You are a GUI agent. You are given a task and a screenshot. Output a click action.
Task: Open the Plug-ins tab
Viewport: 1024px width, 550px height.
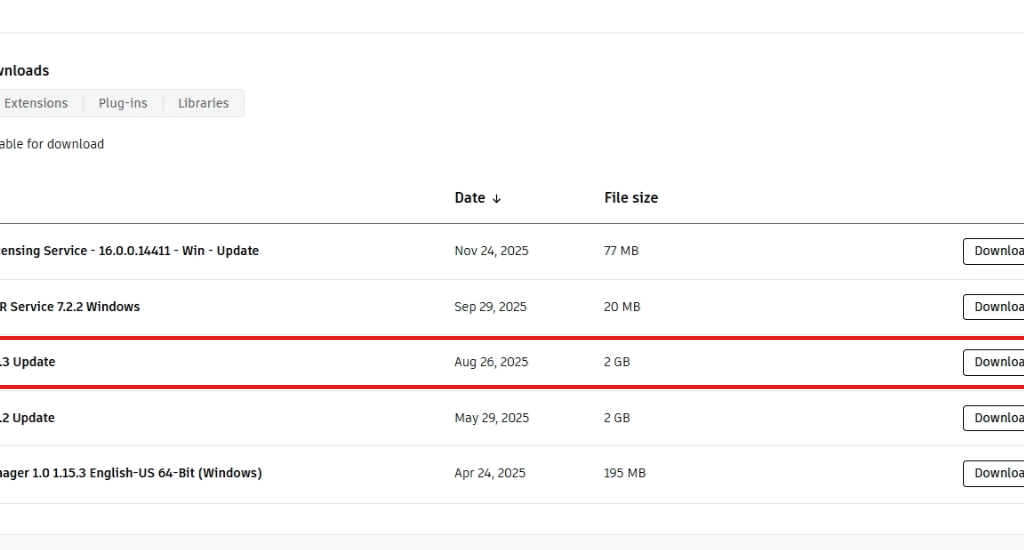(122, 103)
